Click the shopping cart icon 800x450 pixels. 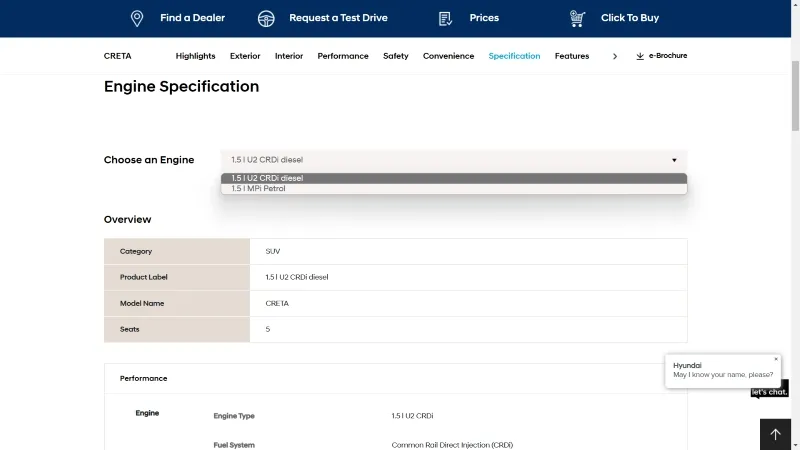(577, 18)
